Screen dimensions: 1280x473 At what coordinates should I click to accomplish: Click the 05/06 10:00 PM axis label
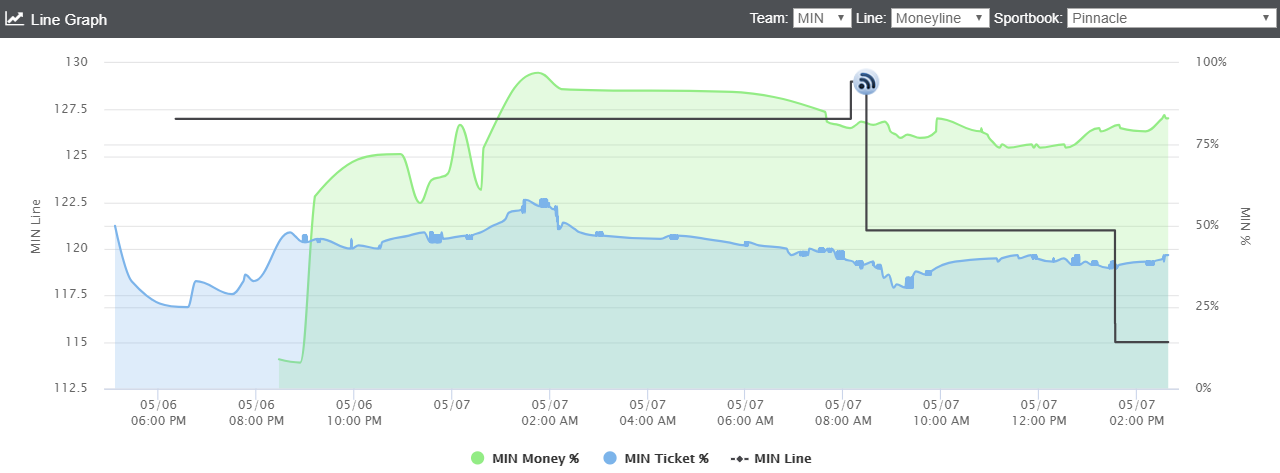click(353, 413)
